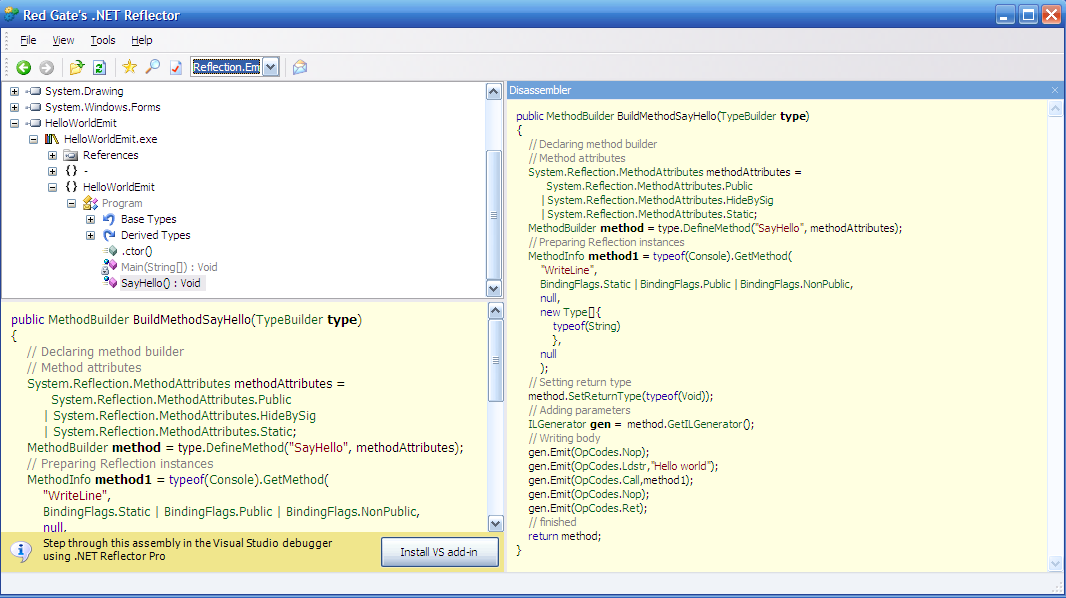Expand the Derived Types node
This screenshot has height=598, width=1066.
pos(90,235)
